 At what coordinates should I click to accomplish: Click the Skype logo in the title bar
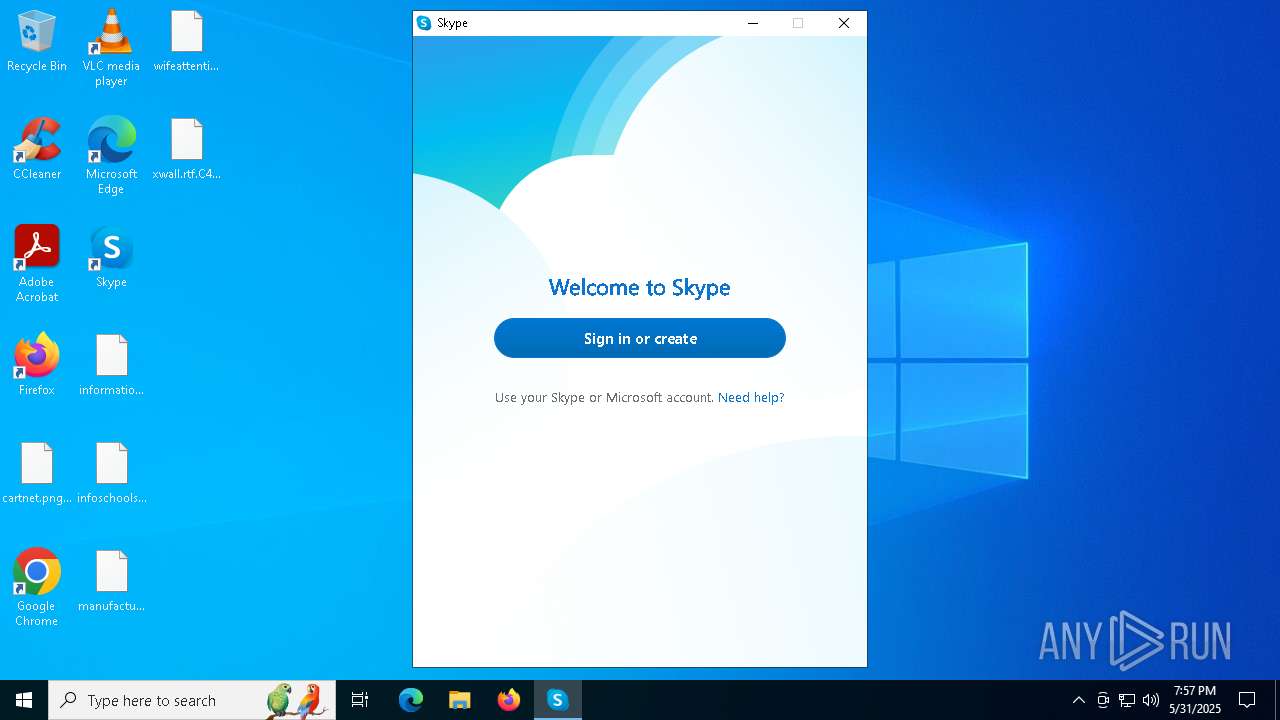pyautogui.click(x=424, y=23)
